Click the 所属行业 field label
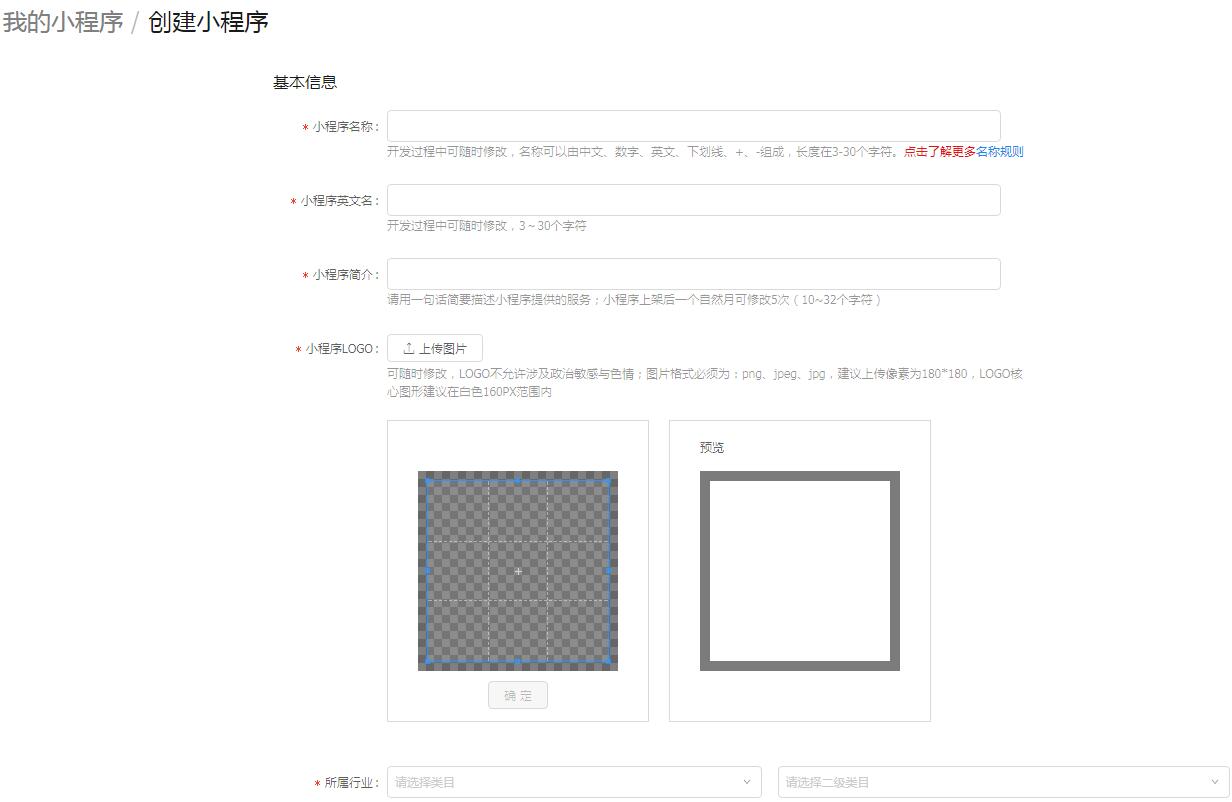This screenshot has height=802, width=1232. point(352,783)
